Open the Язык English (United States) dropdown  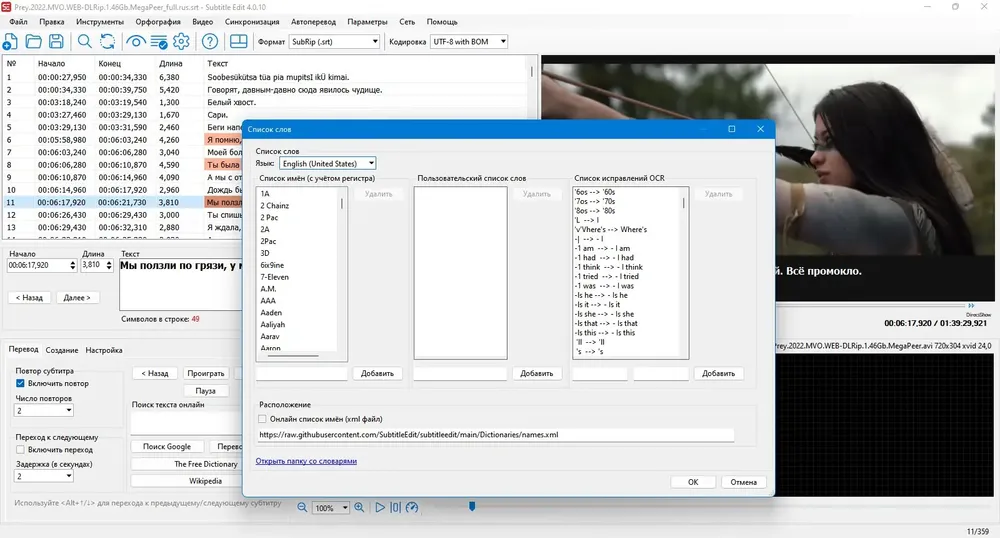coord(328,164)
